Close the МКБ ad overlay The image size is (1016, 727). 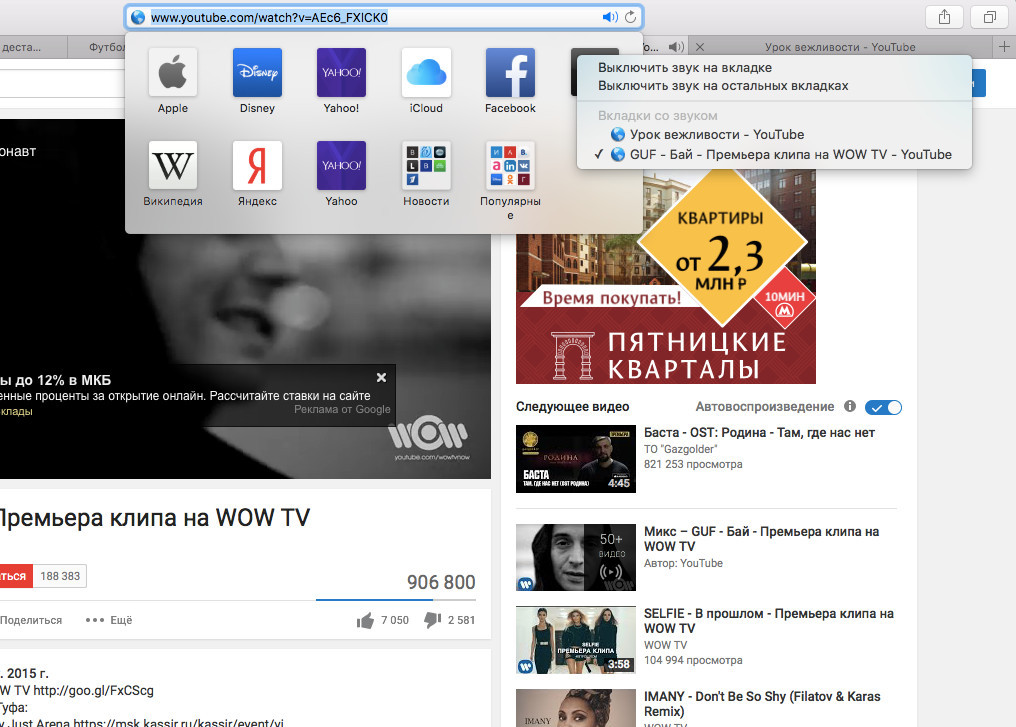381,378
